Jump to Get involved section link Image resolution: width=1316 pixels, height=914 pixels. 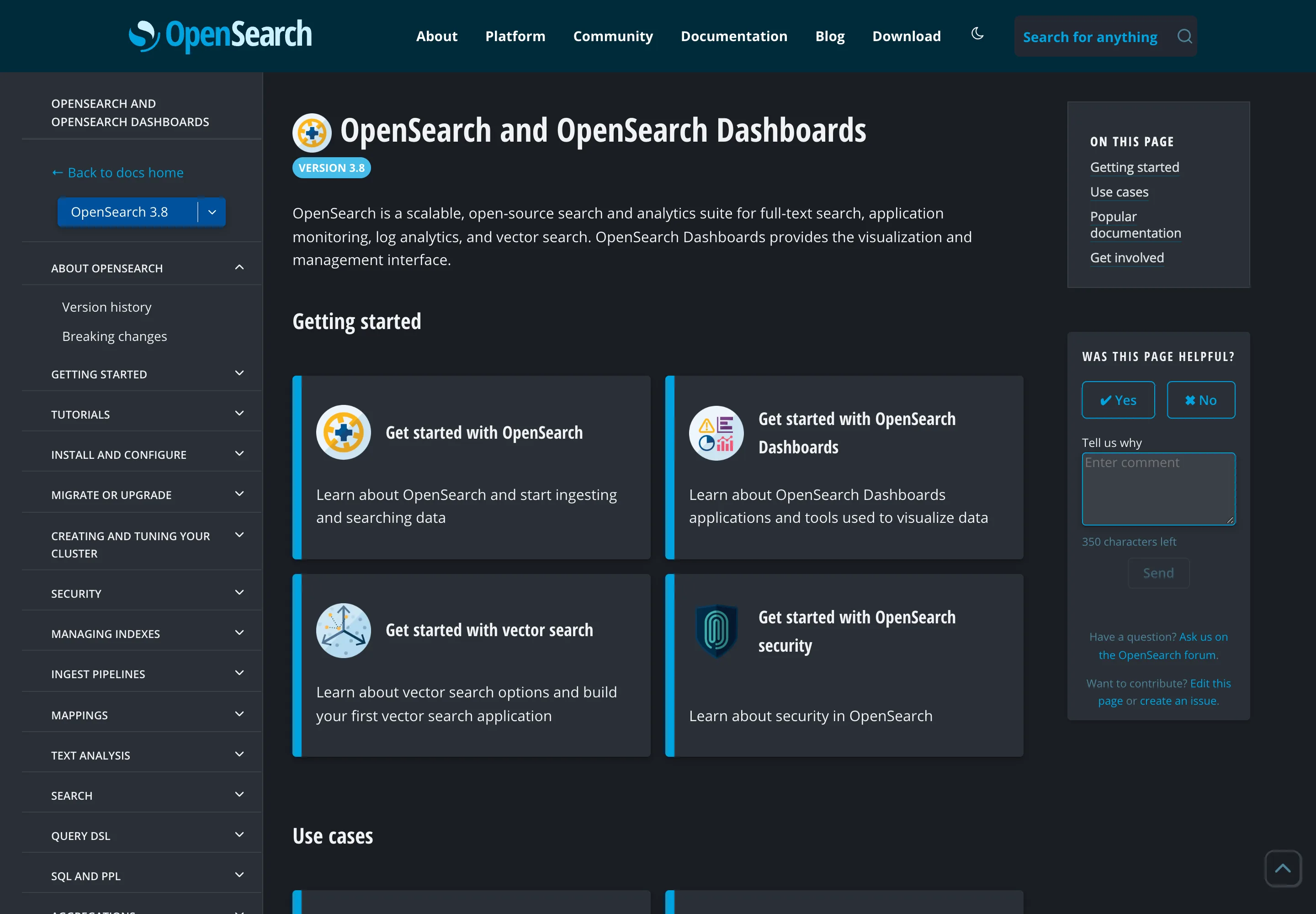coord(1126,258)
